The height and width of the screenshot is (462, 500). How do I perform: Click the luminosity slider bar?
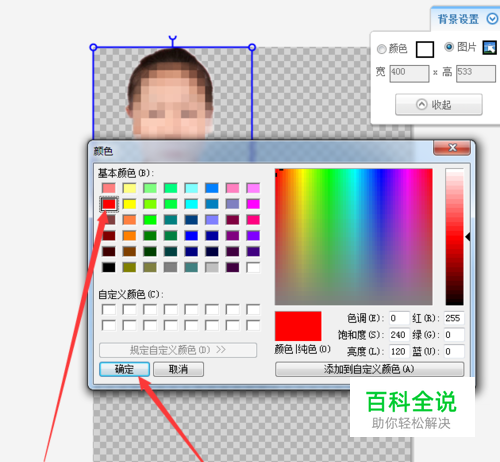[x=455, y=237]
